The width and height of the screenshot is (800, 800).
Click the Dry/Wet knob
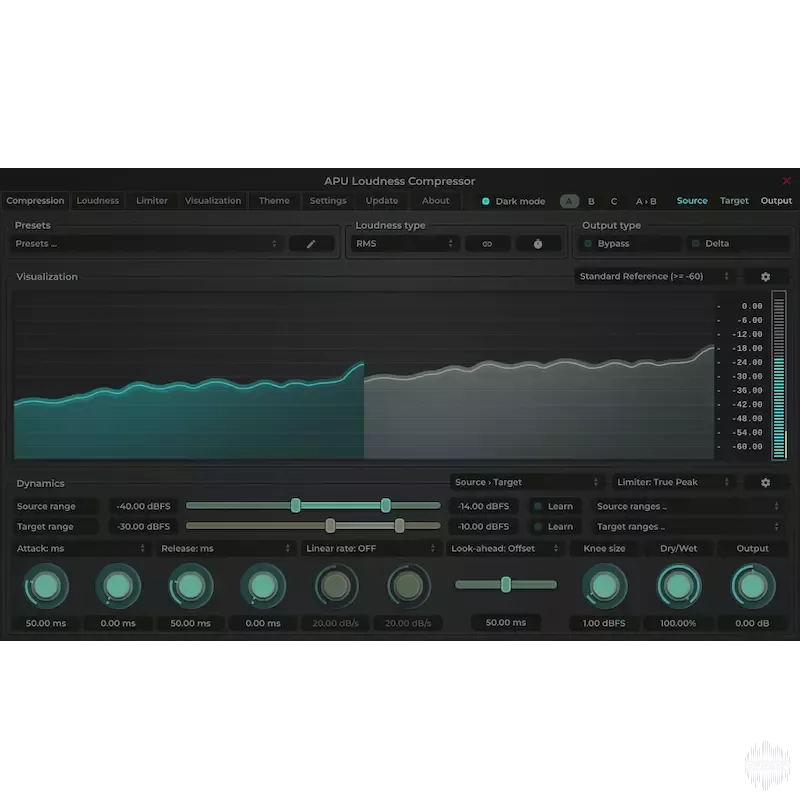[679, 586]
